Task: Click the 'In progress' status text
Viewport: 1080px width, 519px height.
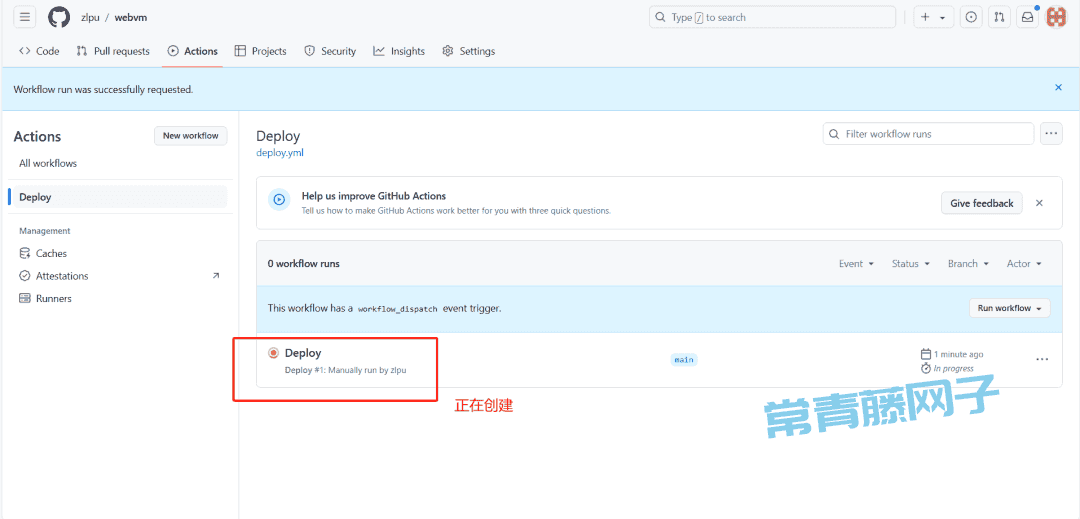Action: point(953,368)
